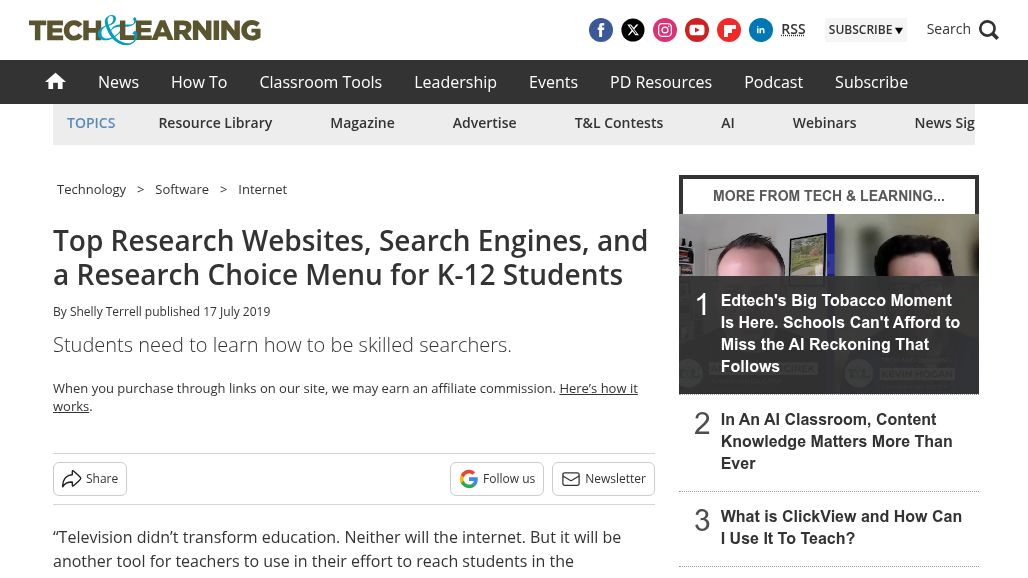Image resolution: width=1028 pixels, height=578 pixels.
Task: Click the Internet breadcrumb
Action: [x=262, y=189]
